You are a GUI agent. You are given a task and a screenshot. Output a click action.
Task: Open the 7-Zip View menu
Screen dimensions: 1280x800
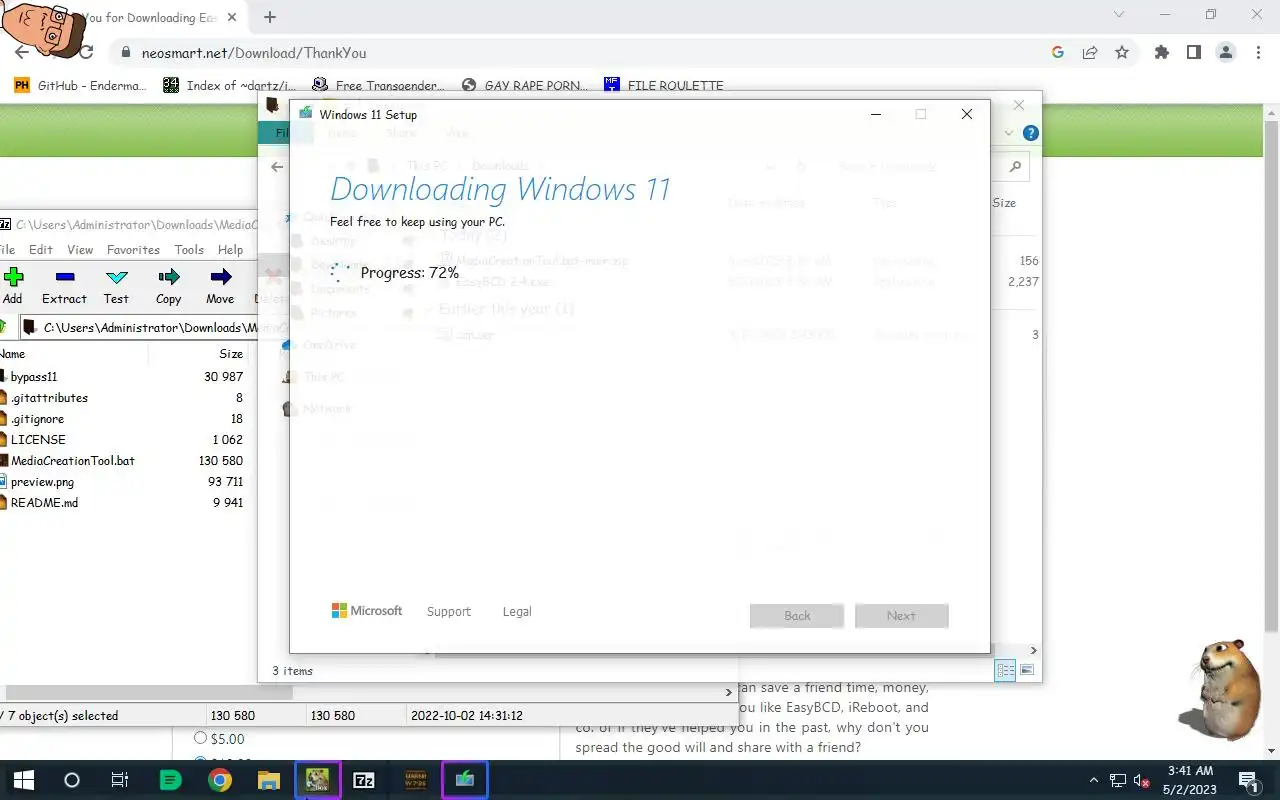[x=80, y=250]
